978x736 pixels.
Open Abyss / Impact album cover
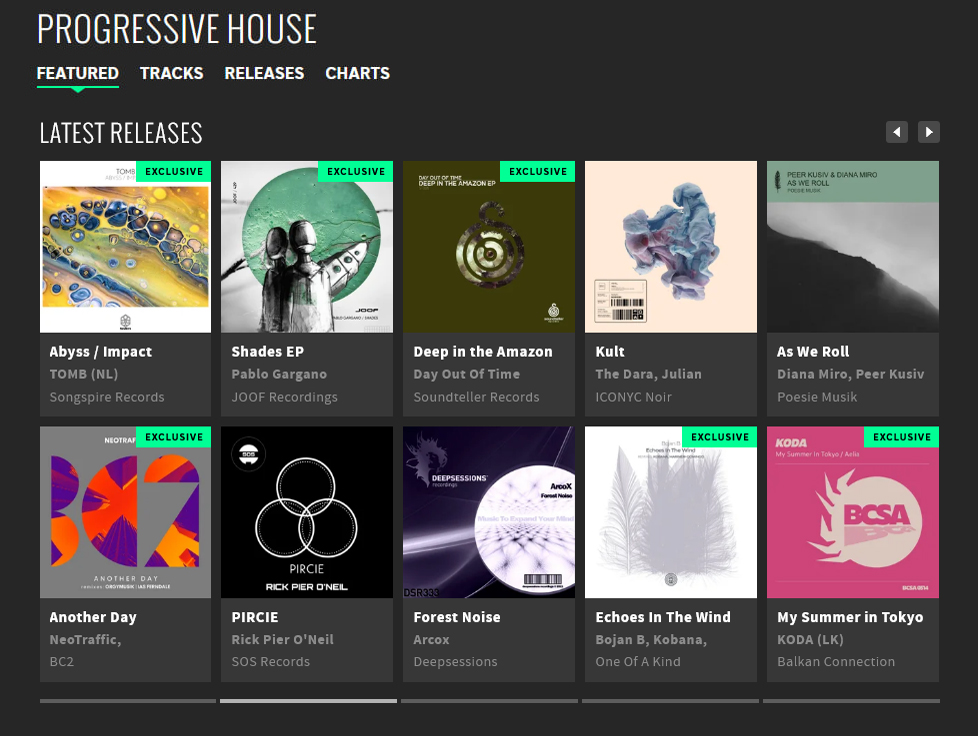tap(125, 247)
